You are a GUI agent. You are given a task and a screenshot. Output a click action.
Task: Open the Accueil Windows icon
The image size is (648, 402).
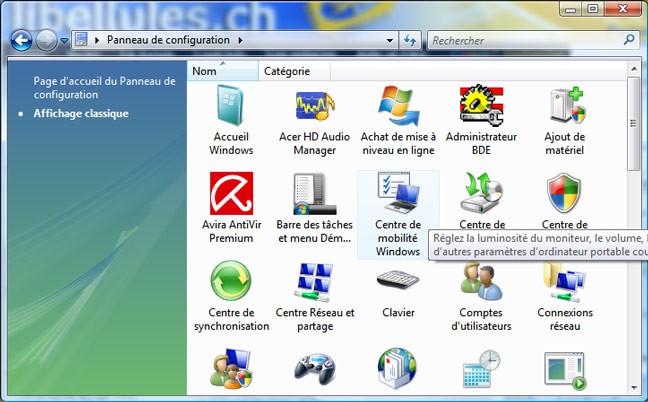pyautogui.click(x=231, y=106)
